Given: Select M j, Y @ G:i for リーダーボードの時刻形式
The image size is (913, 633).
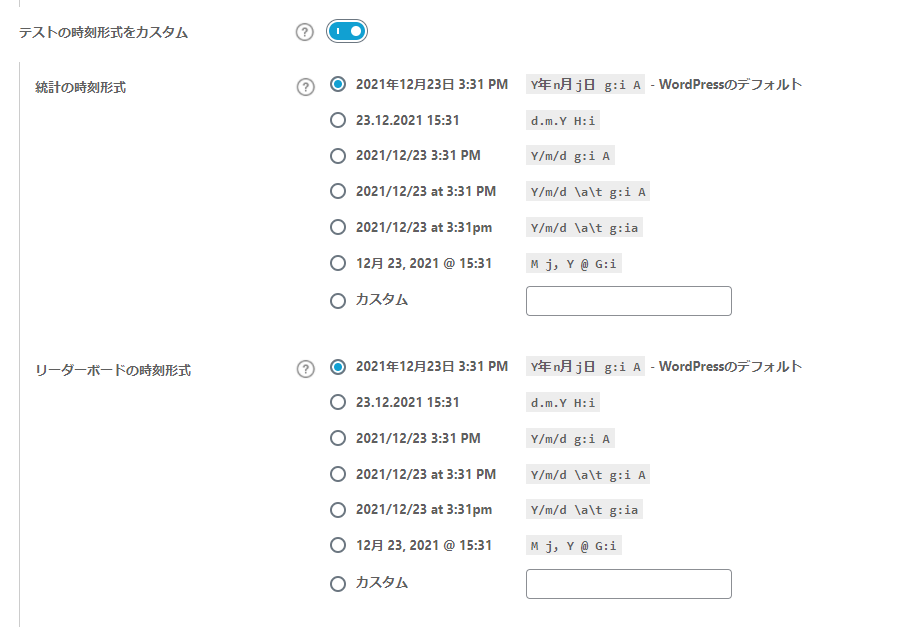Looking at the screenshot, I should 338,546.
